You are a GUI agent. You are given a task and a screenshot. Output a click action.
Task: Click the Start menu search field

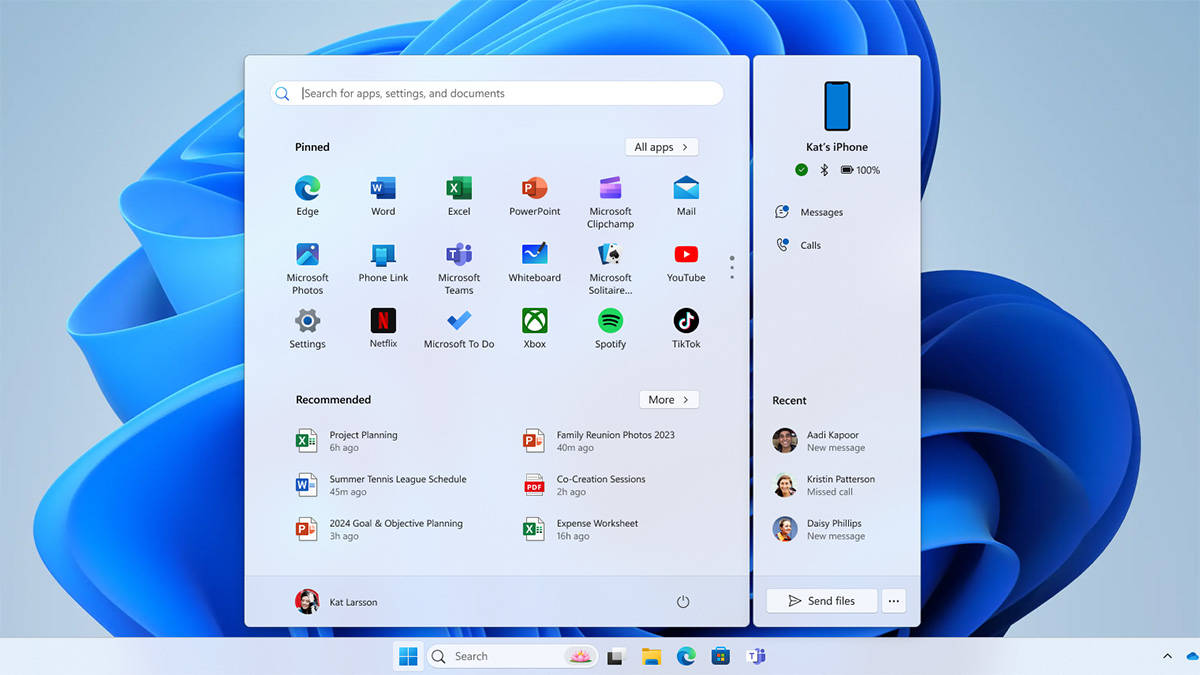[497, 93]
